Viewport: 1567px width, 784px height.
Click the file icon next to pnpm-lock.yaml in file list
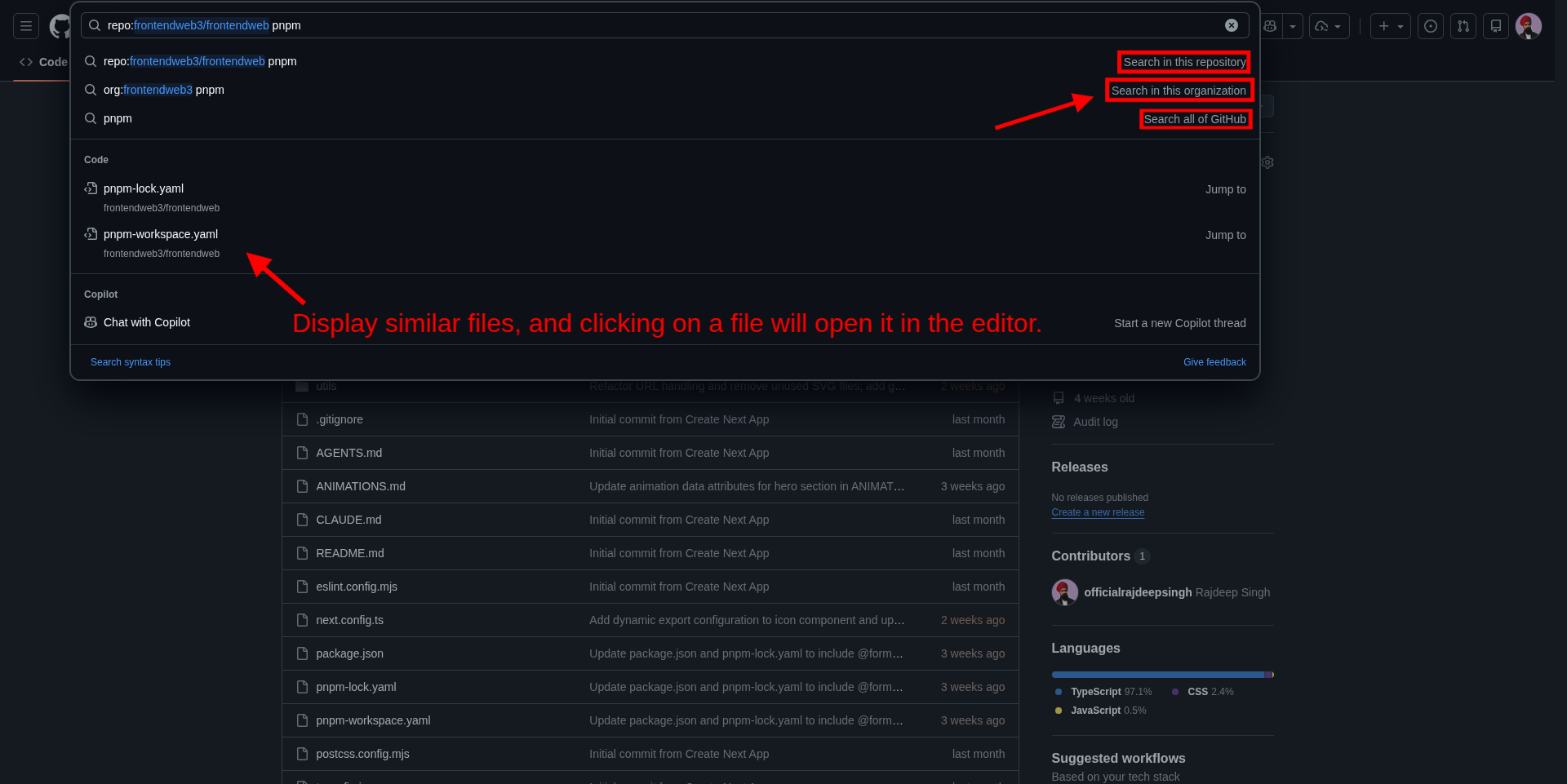click(x=302, y=687)
